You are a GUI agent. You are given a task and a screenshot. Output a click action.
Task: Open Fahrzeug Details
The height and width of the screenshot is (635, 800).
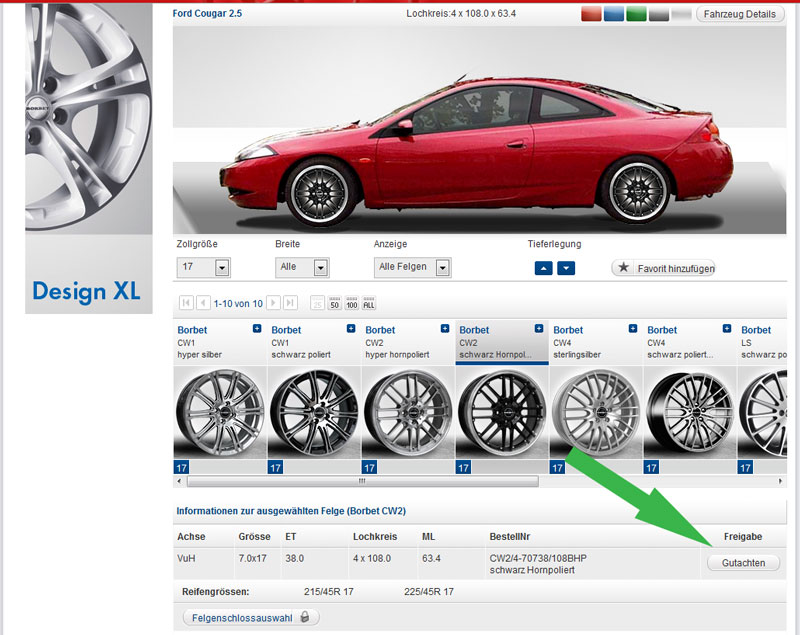click(x=739, y=14)
